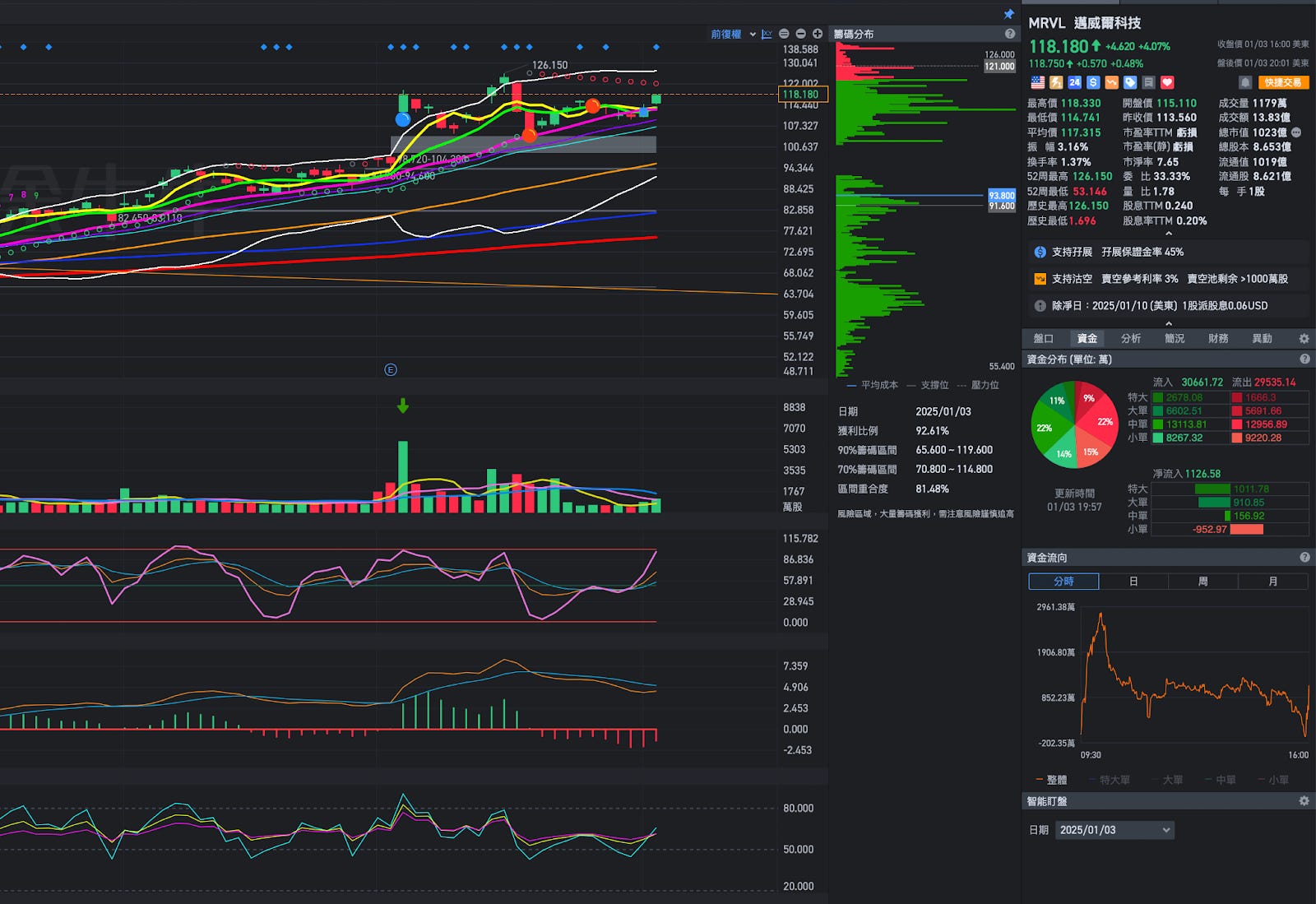Click the current price label 118.180 on the axis

(803, 95)
